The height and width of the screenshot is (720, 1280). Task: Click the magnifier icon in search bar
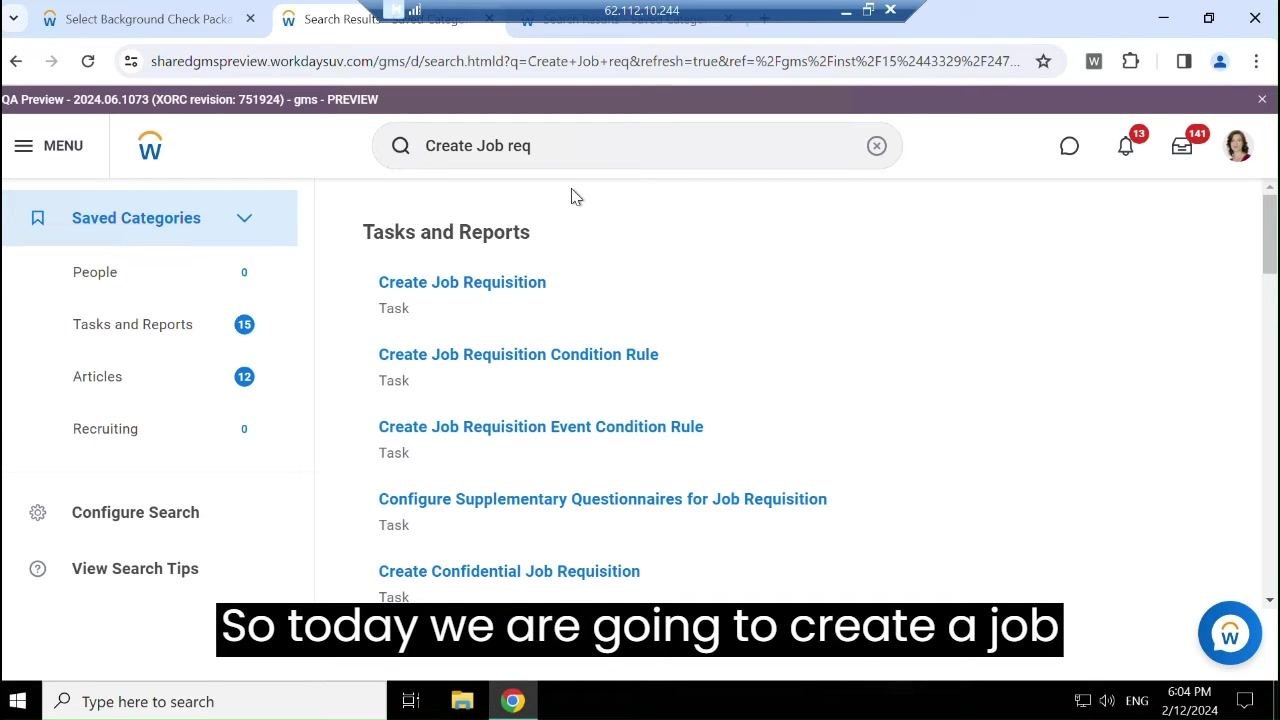tap(401, 146)
